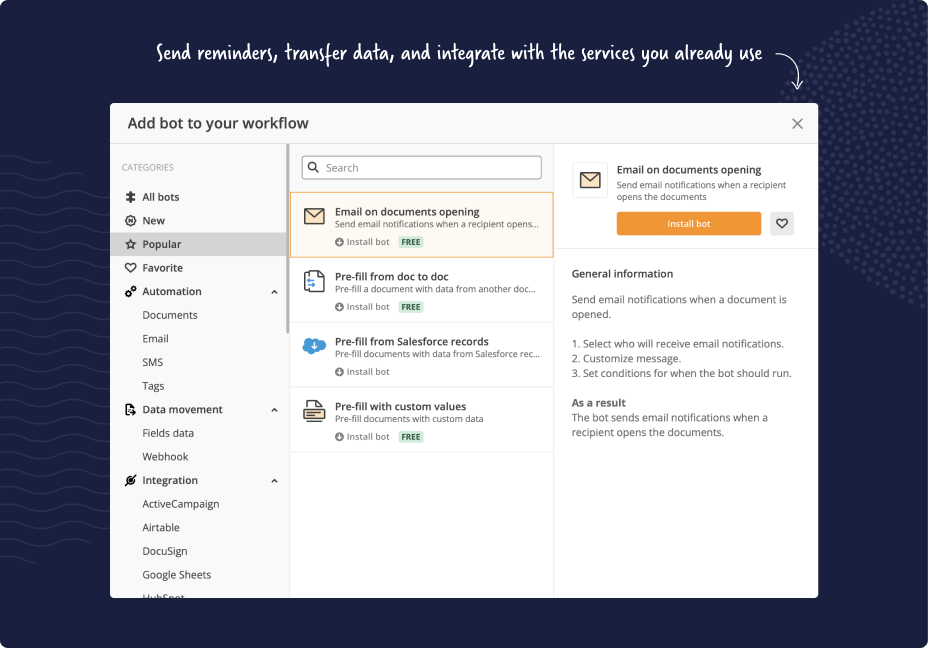Click the heart icon beside Favorite category
The image size is (928, 649).
point(130,267)
